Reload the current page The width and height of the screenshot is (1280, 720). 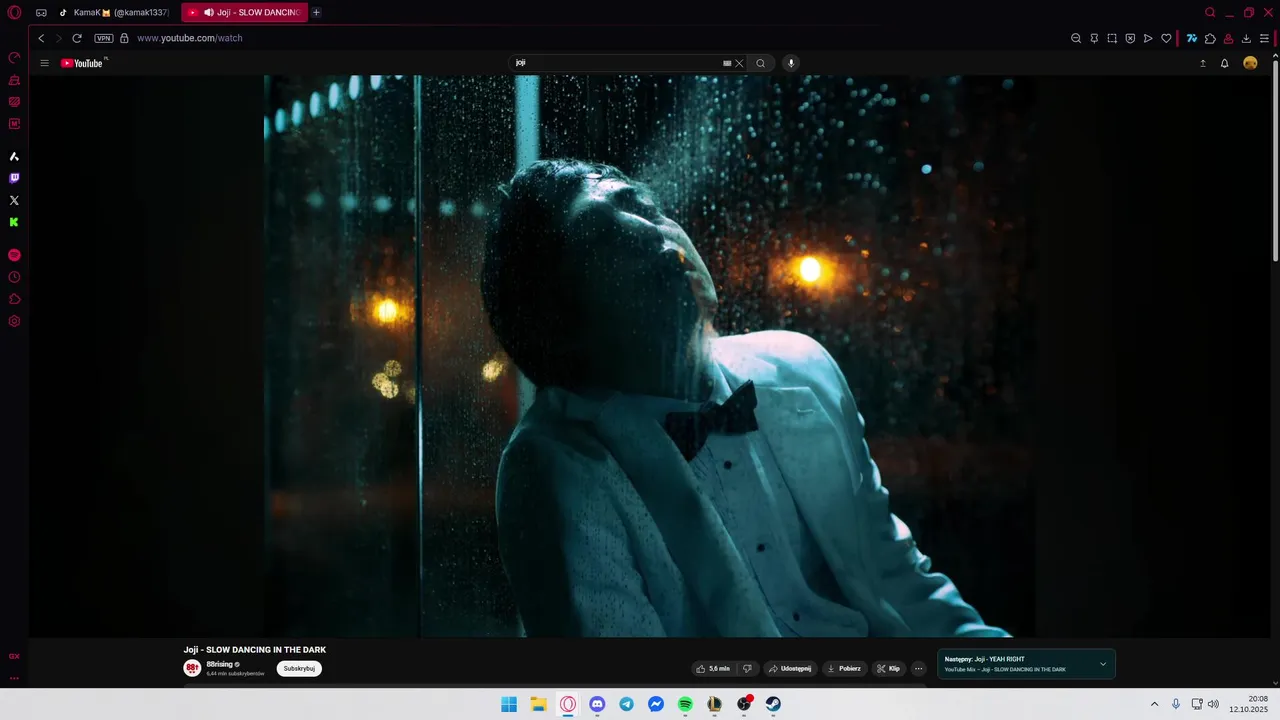click(x=77, y=38)
